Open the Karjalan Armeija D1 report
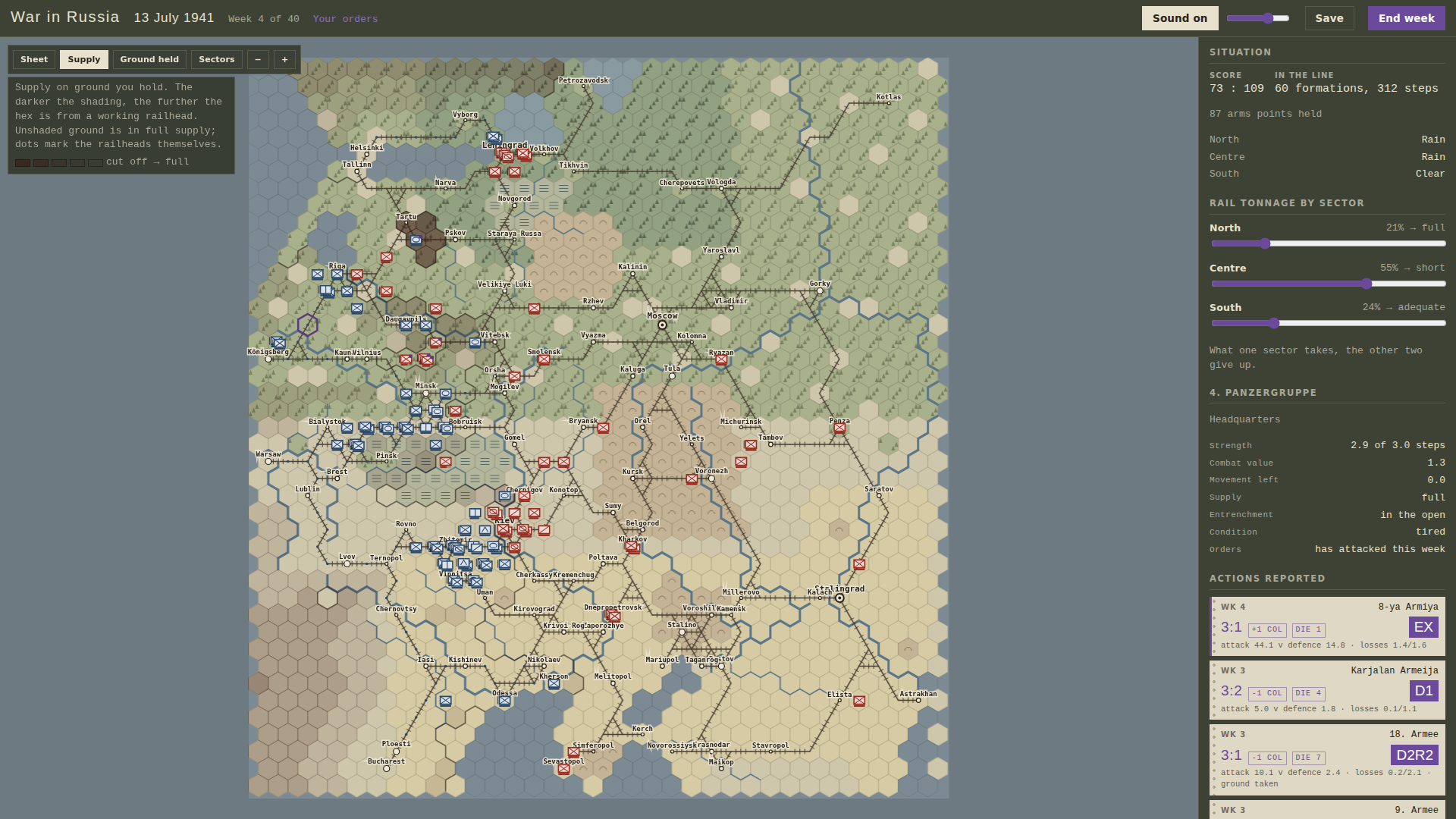The image size is (1456, 819). 1327,690
